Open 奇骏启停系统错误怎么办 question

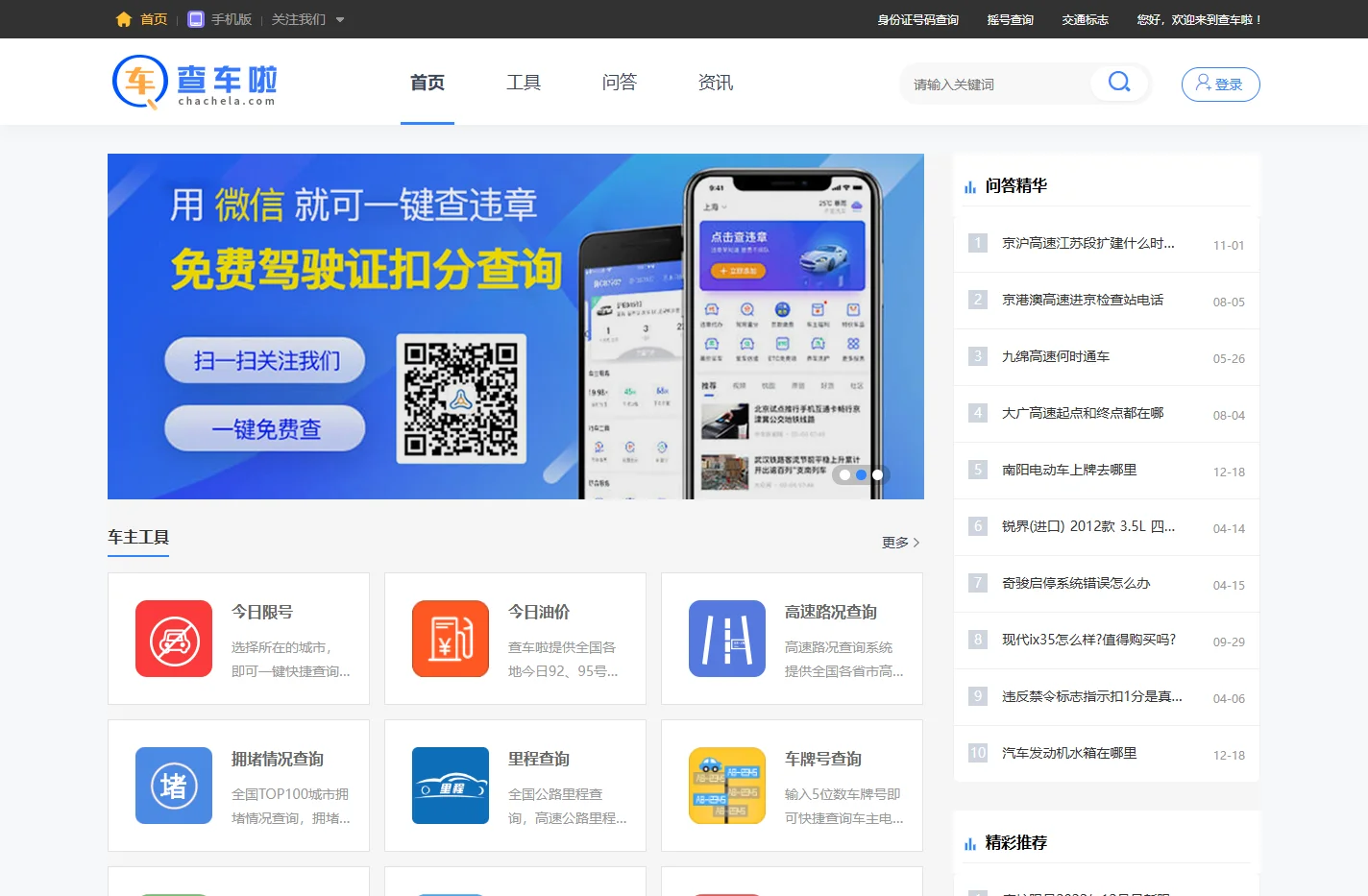click(x=1076, y=583)
